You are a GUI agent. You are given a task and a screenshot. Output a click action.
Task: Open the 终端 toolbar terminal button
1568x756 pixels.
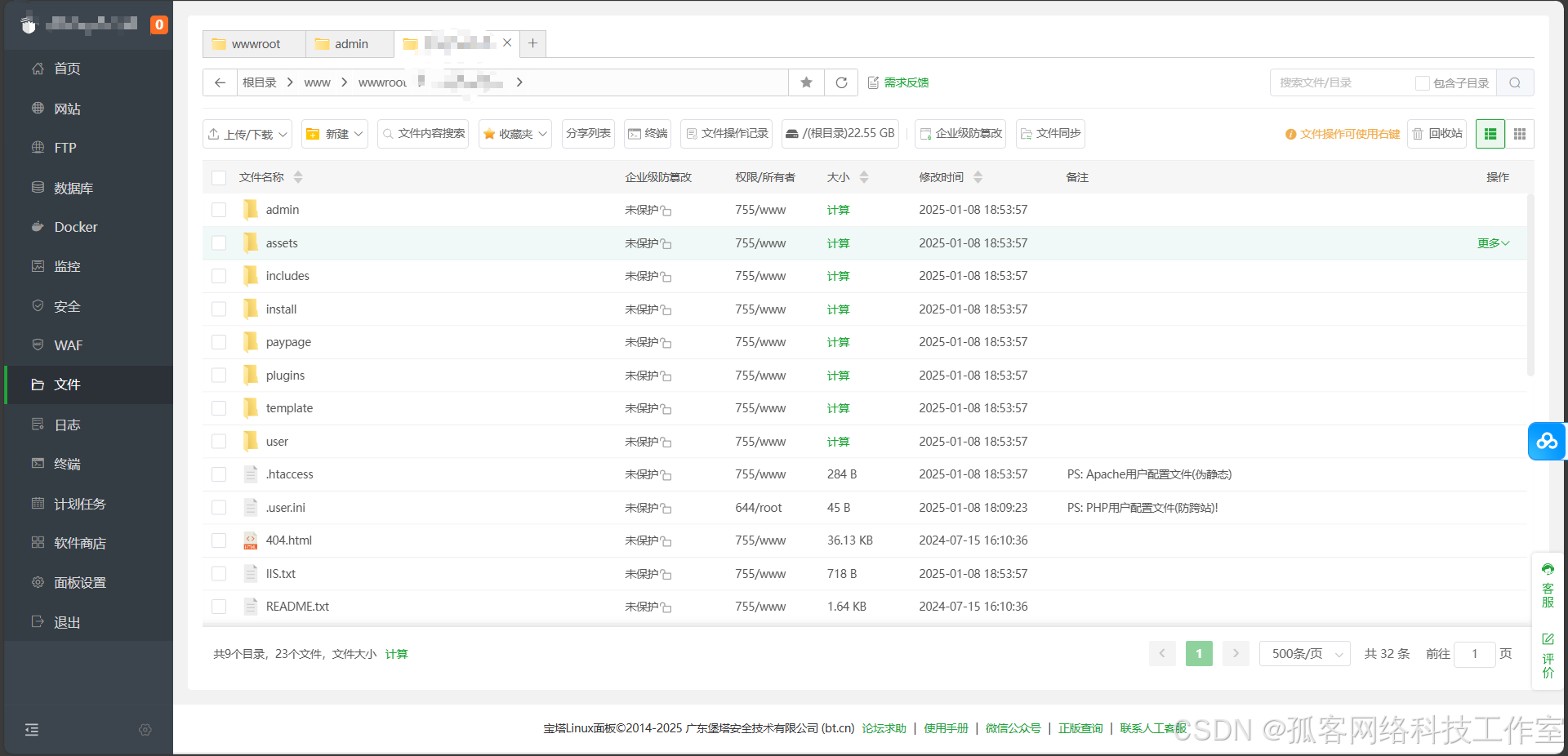click(x=648, y=134)
